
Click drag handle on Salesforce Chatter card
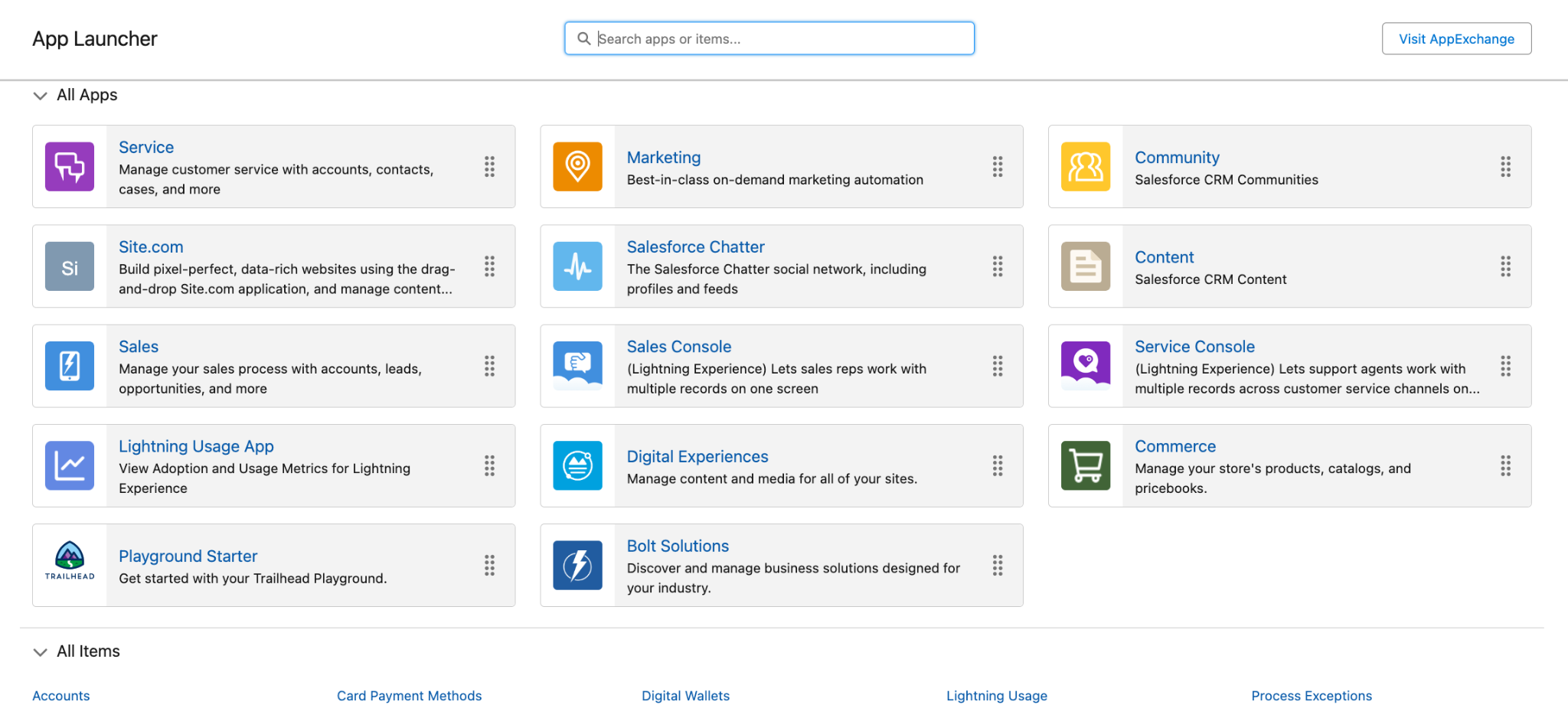coord(998,266)
